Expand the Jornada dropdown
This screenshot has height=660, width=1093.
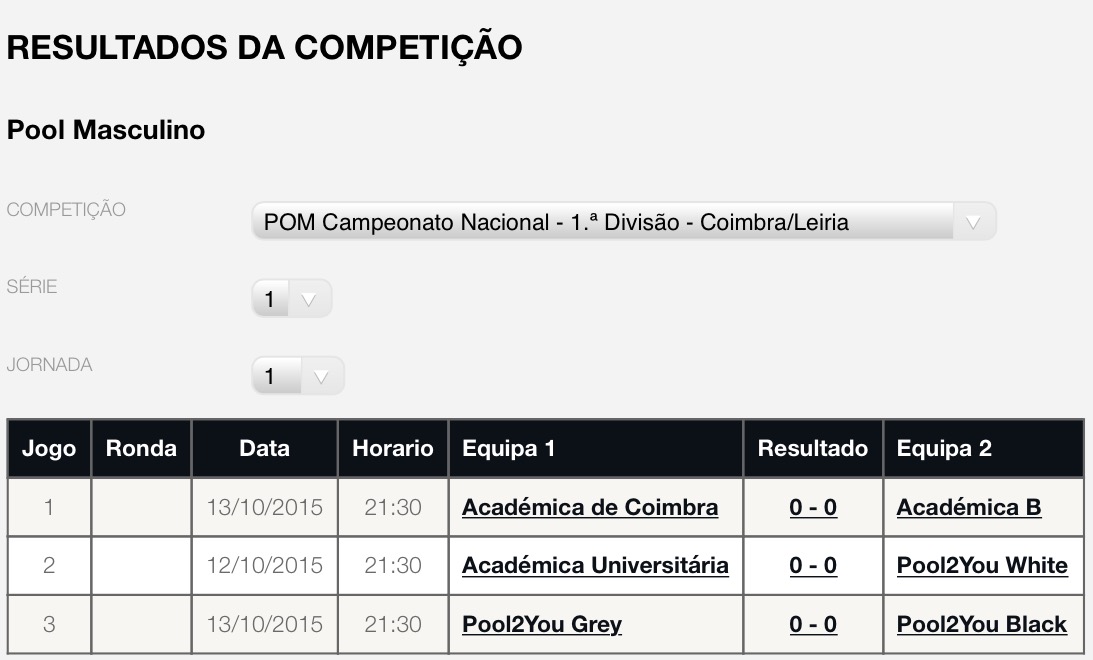coord(298,376)
